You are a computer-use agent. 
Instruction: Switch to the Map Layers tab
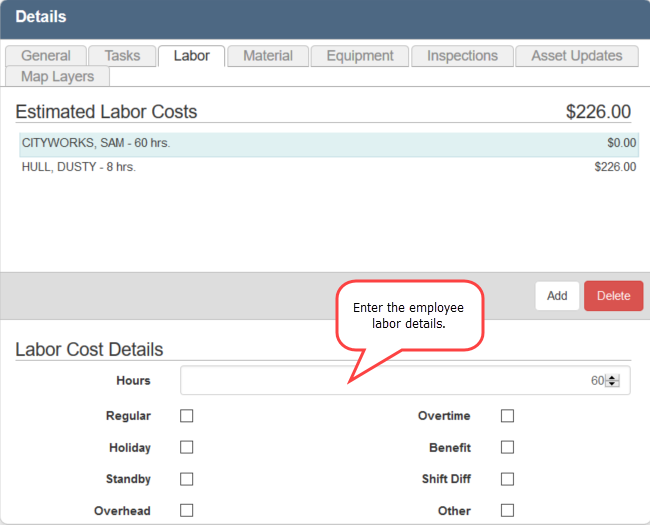(58, 76)
